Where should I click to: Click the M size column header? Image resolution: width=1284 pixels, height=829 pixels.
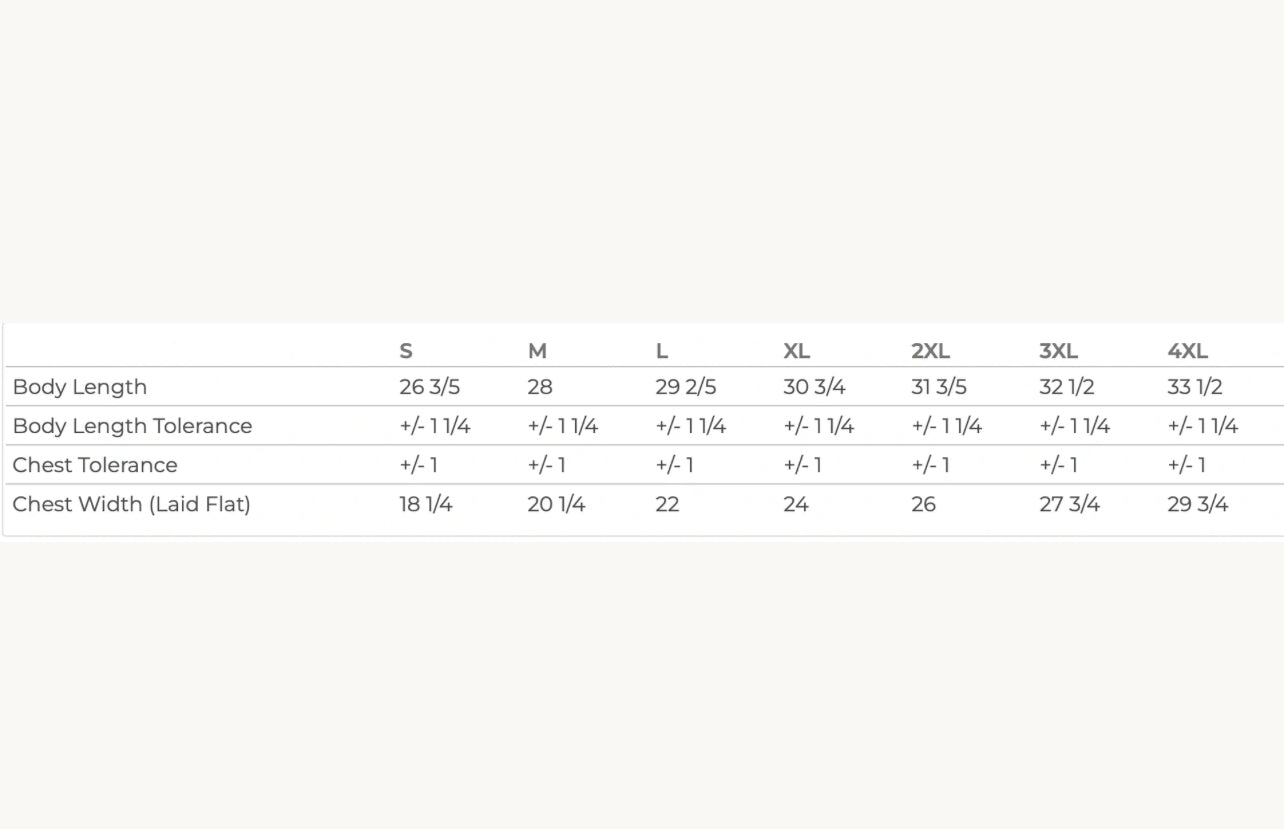point(537,351)
